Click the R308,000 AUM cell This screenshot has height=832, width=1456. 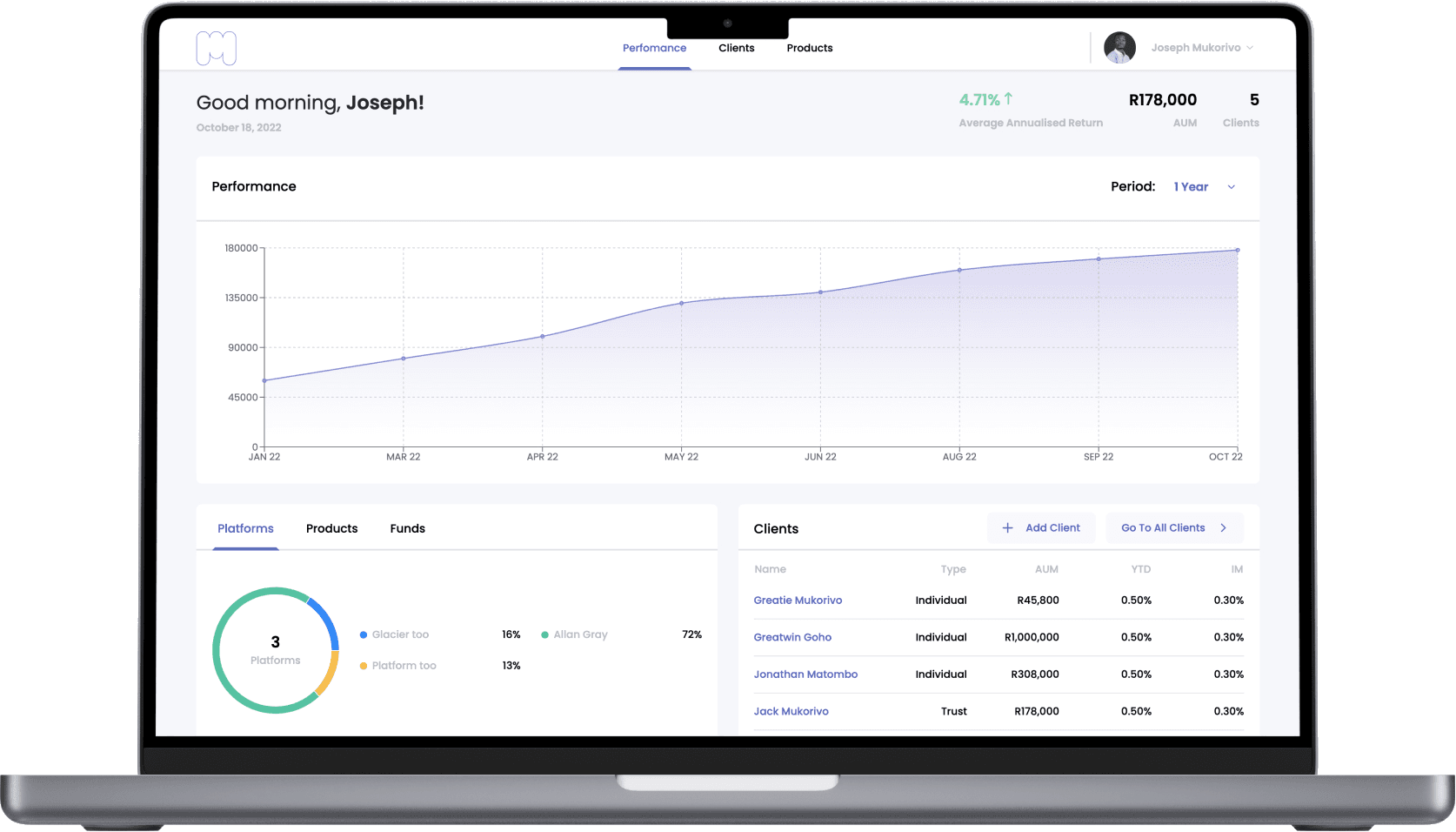pyautogui.click(x=1035, y=674)
